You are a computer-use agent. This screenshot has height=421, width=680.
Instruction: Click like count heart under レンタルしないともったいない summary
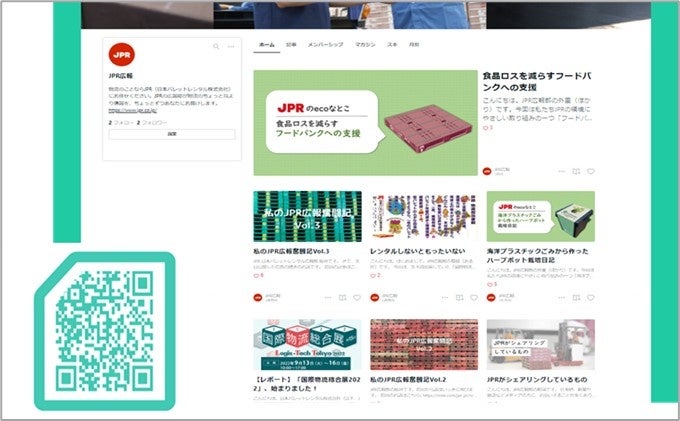373,275
